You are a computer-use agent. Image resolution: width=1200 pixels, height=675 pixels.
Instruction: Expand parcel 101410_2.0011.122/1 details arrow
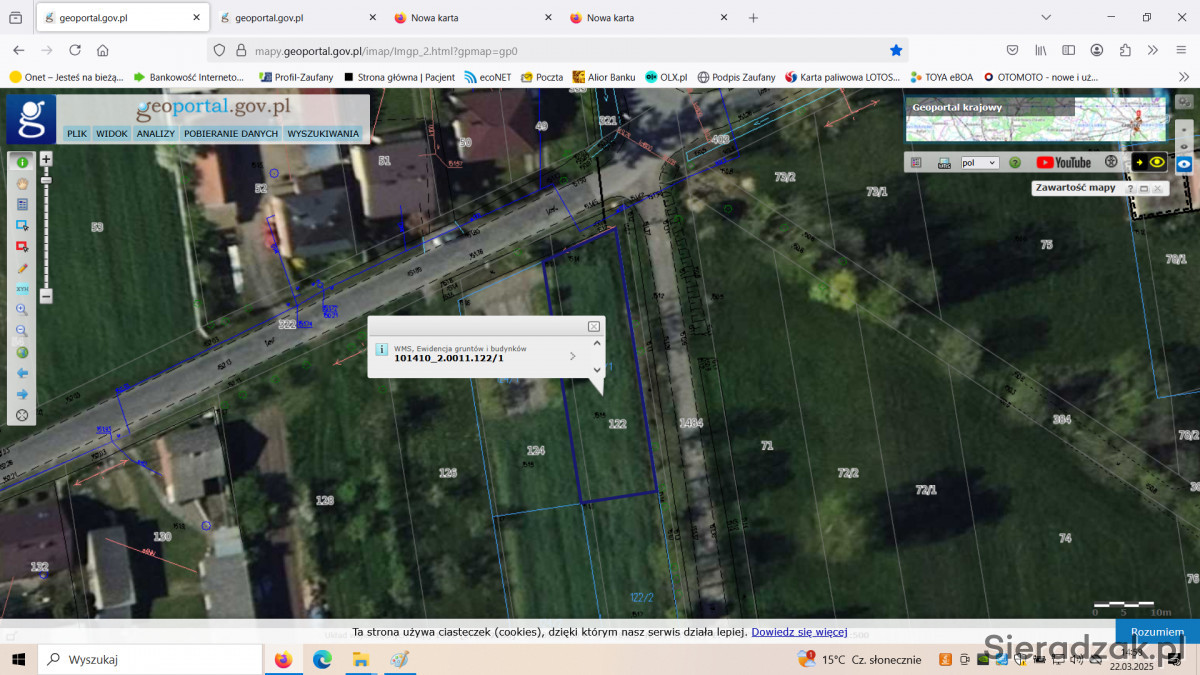click(x=572, y=355)
